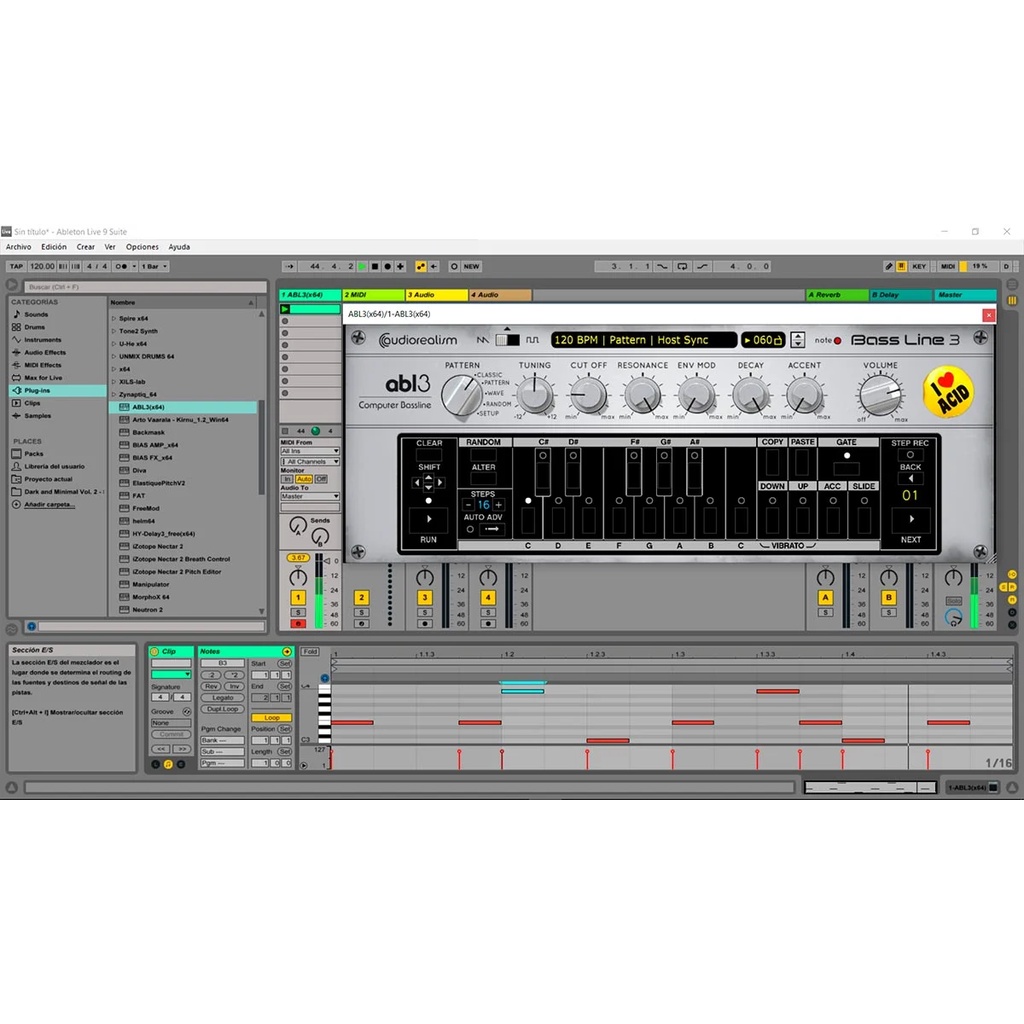
Task: Click the NEXT step arrow in ABL3
Action: click(x=910, y=520)
